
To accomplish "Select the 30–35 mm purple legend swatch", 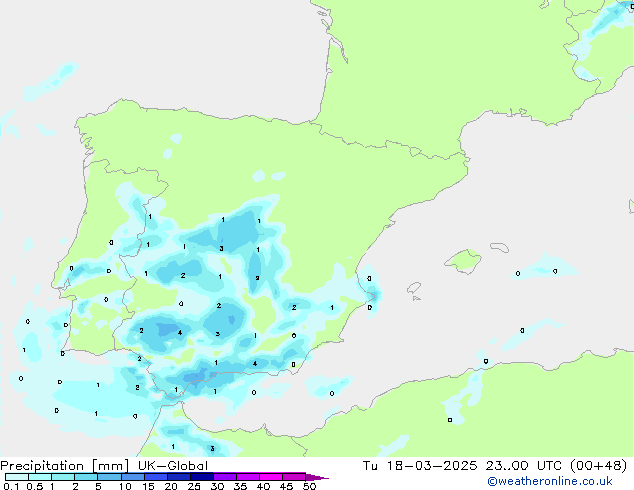I will [224, 477].
